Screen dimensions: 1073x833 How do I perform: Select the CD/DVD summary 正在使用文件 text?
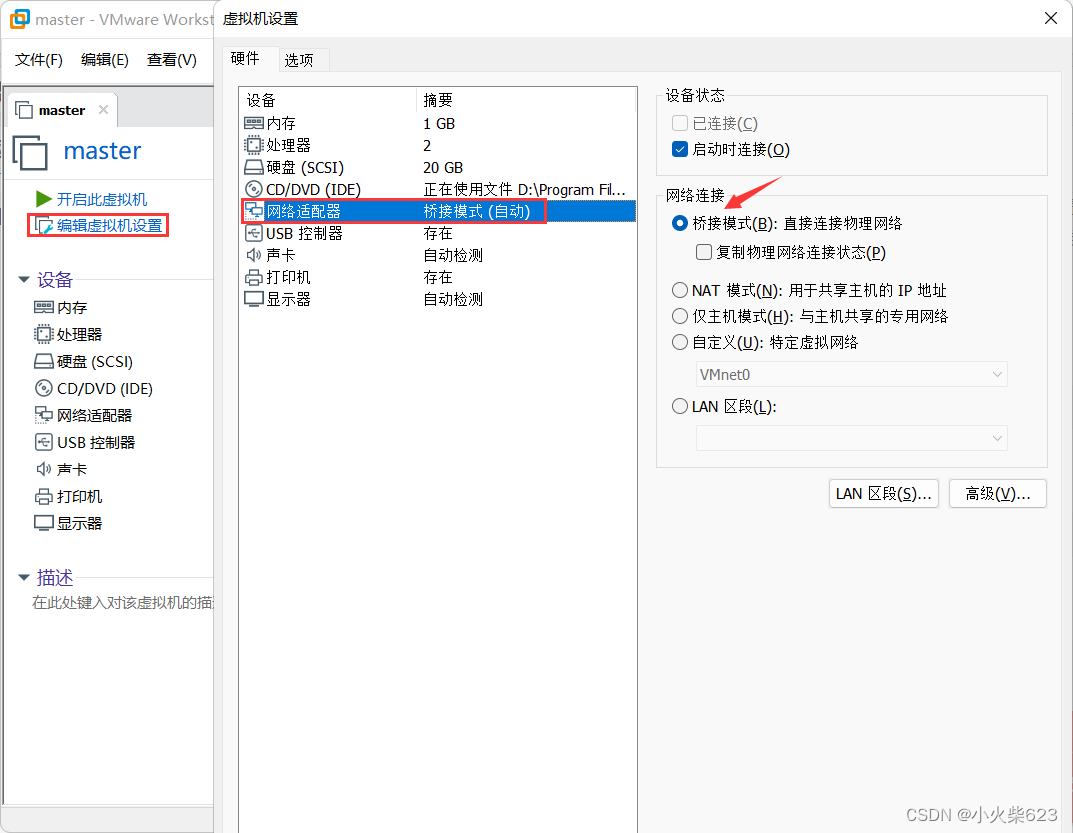pos(524,189)
